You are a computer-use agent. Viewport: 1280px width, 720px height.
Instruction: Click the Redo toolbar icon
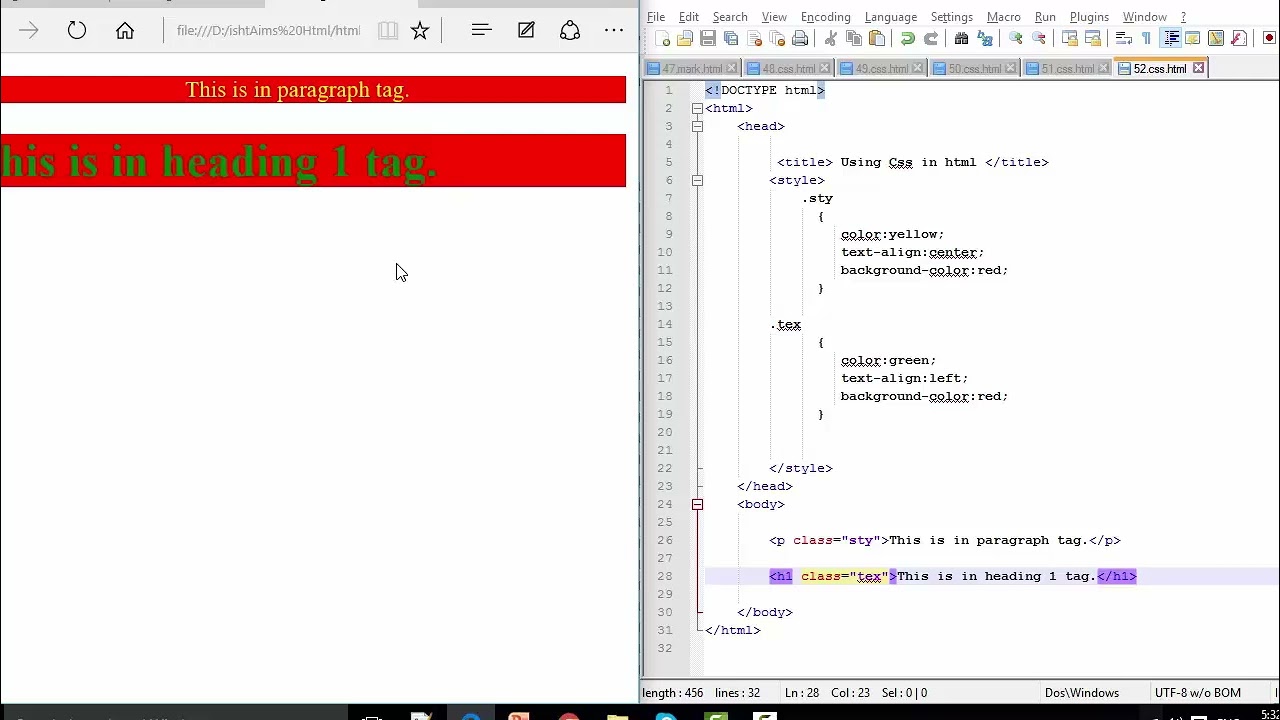[931, 38]
